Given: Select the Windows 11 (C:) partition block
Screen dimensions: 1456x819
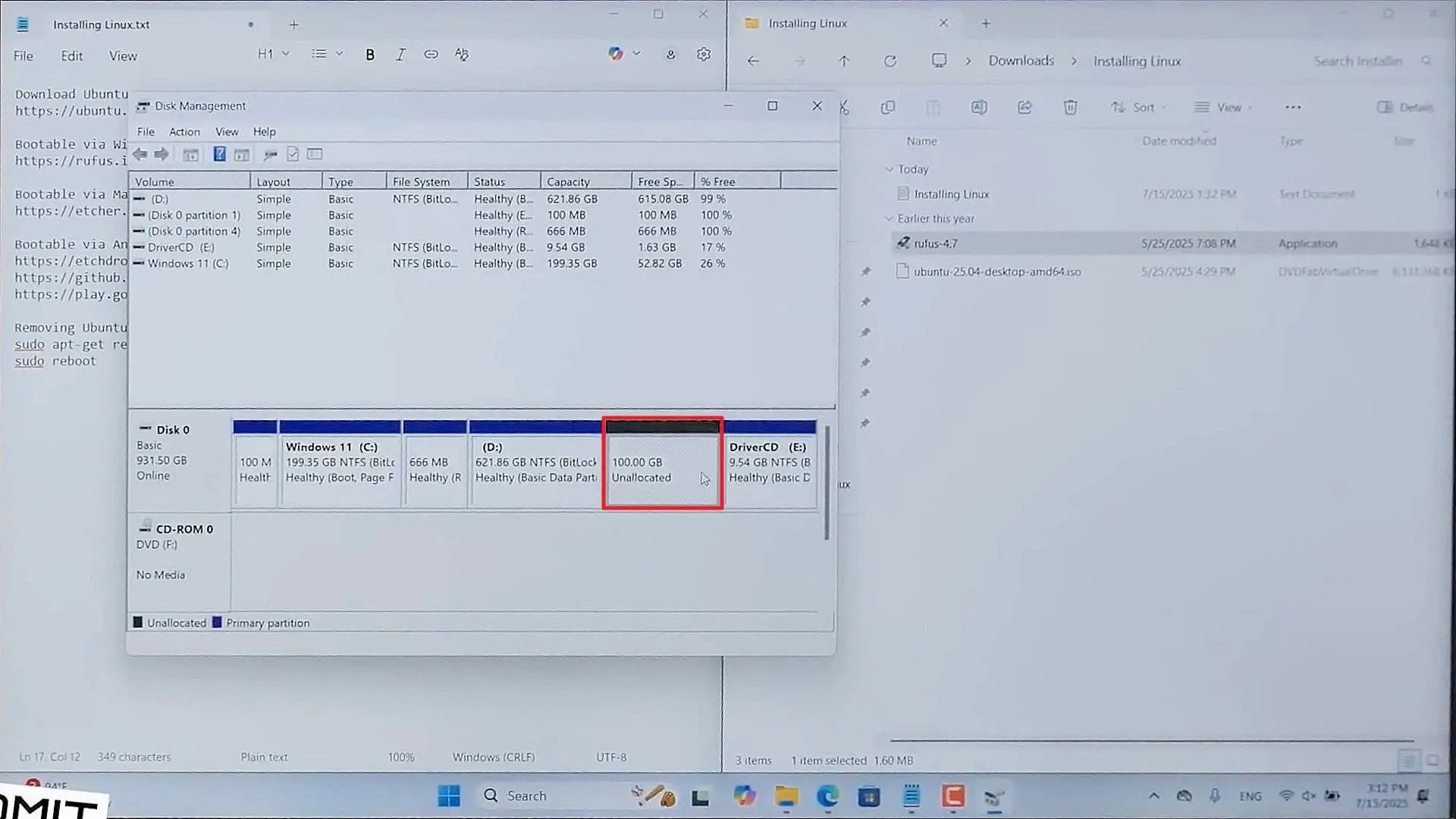Looking at the screenshot, I should click(x=340, y=463).
